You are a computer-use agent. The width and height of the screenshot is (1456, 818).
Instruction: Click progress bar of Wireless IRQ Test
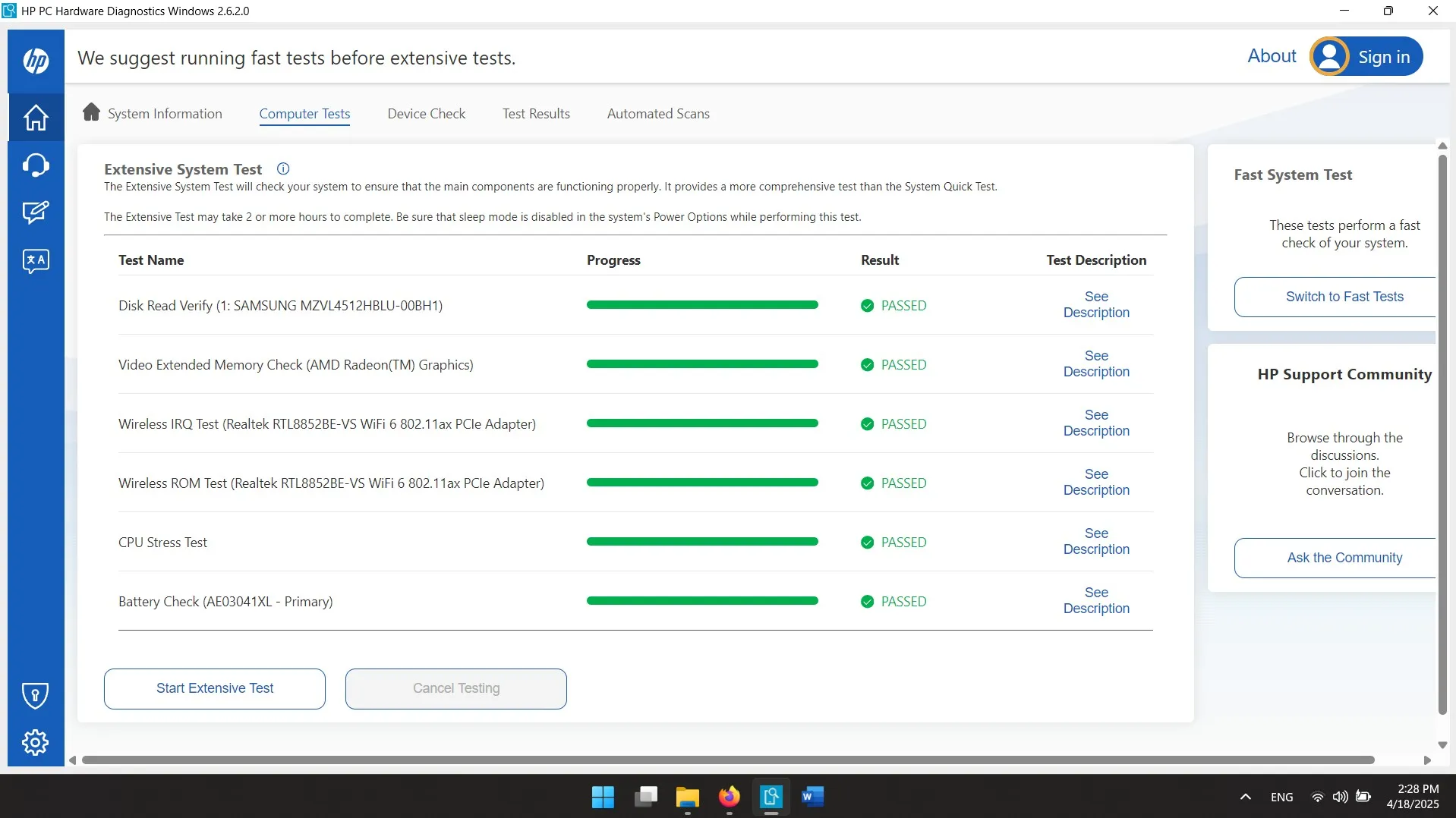pyautogui.click(x=702, y=423)
